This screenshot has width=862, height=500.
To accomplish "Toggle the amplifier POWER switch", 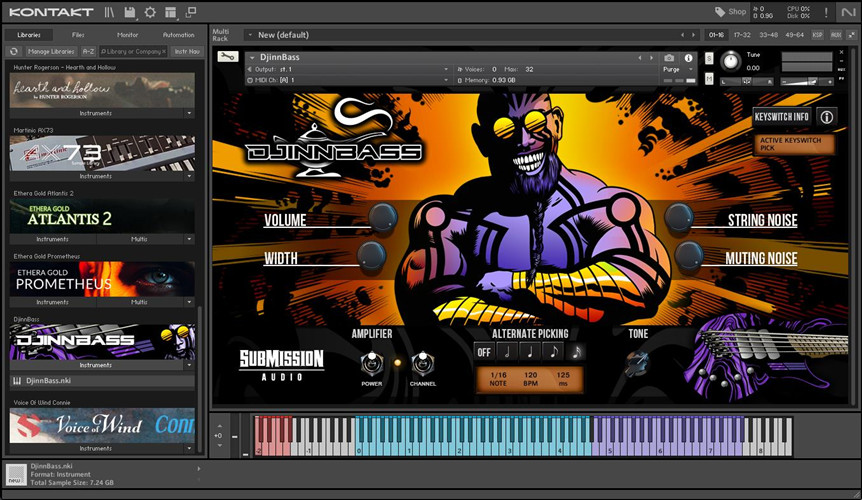I will point(372,364).
